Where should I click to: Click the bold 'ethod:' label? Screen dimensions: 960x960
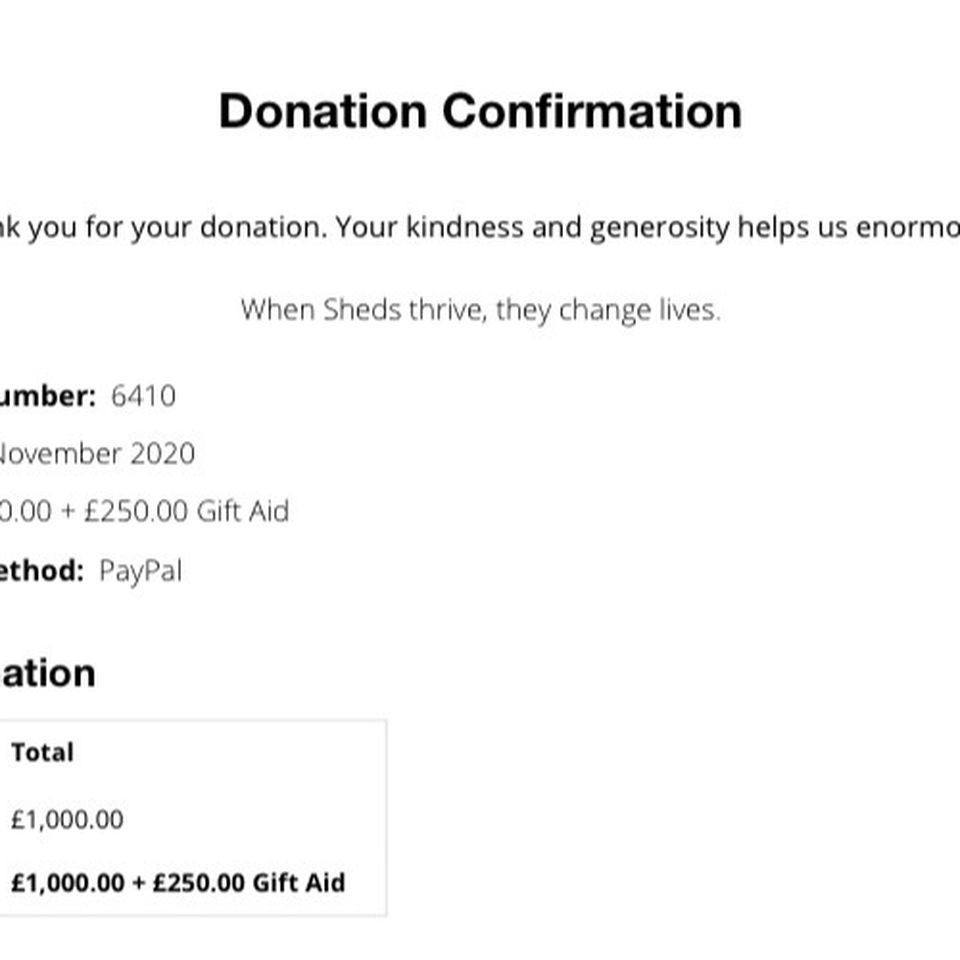click(x=42, y=571)
